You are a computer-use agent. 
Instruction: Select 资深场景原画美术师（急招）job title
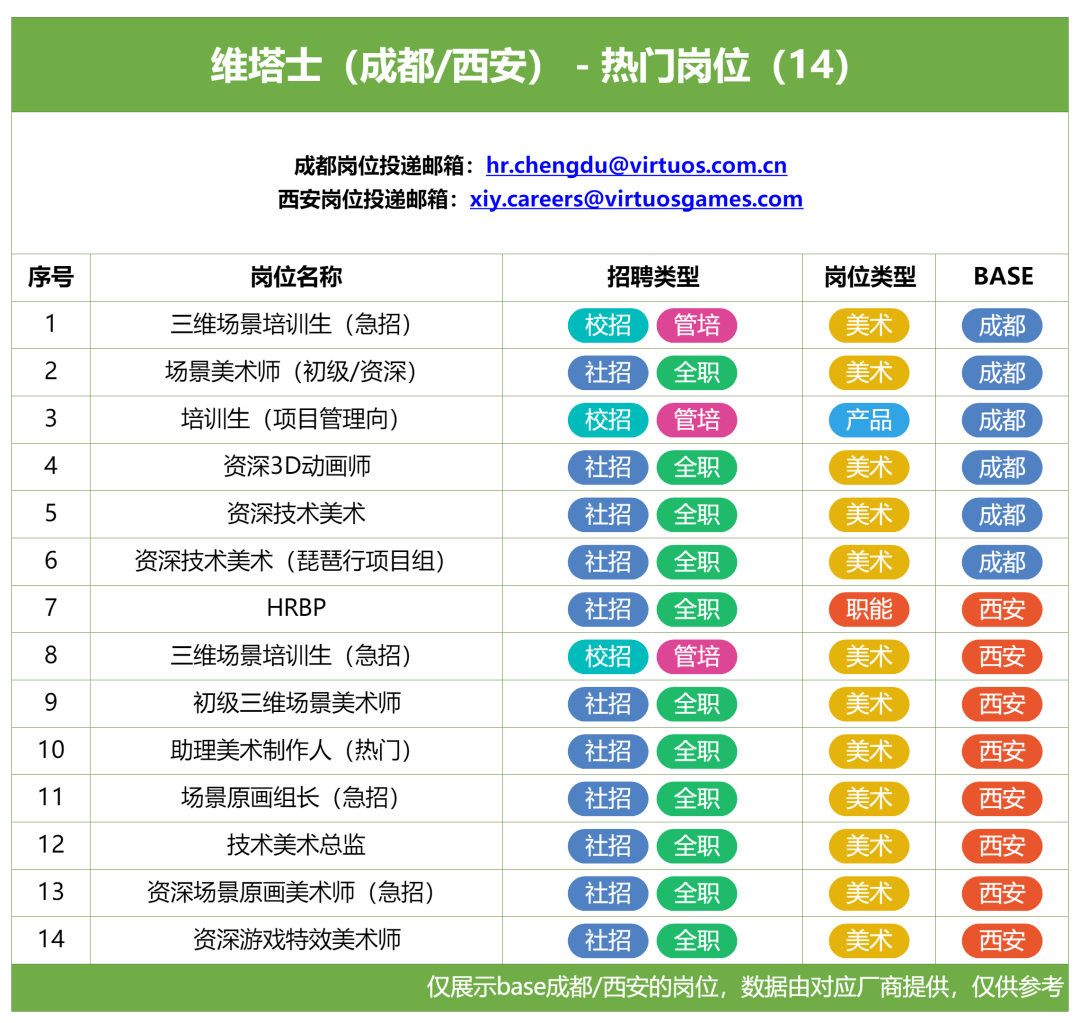pos(296,892)
